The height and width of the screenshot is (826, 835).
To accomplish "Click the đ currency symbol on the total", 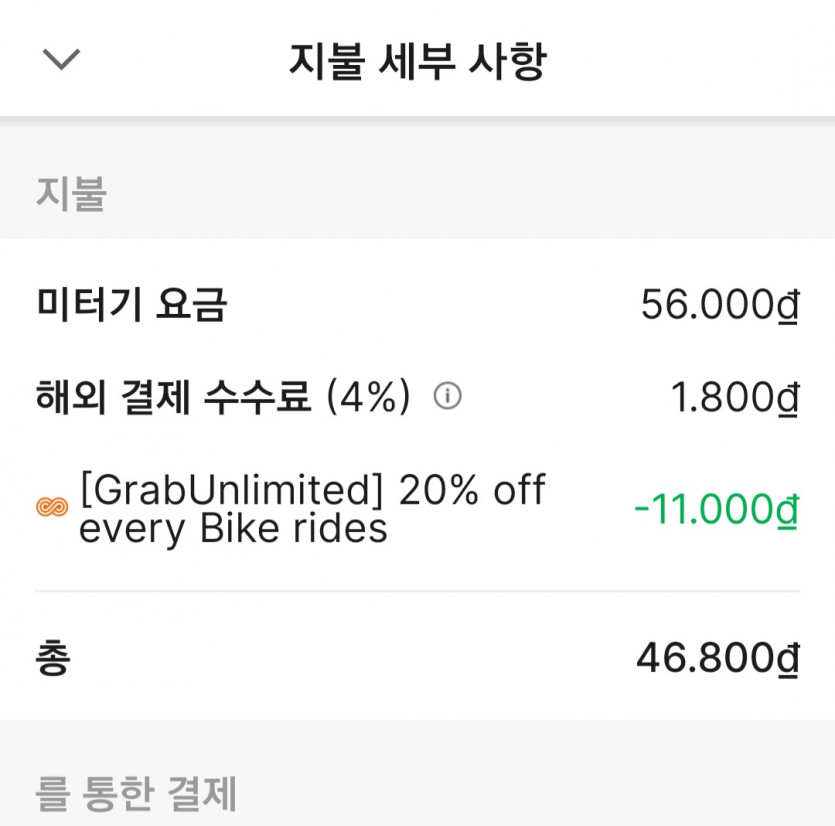I will pyautogui.click(x=788, y=659).
